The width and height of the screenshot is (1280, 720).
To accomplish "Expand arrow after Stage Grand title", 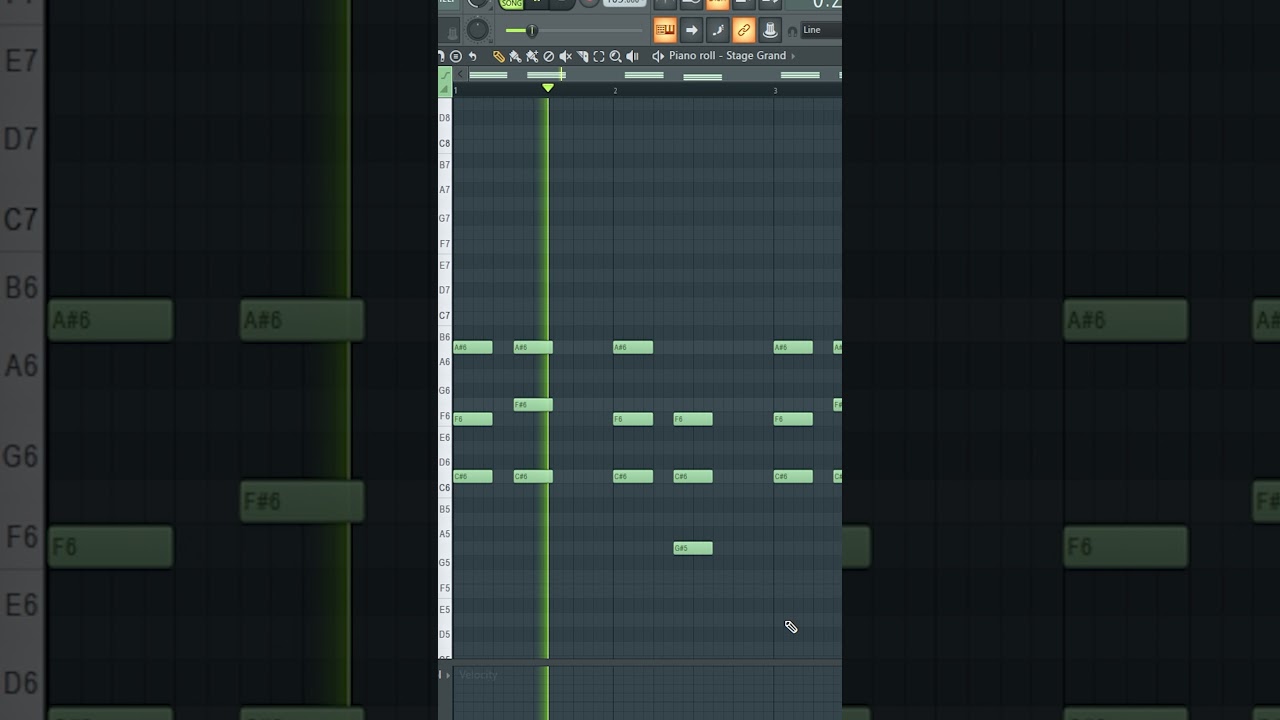I will point(793,57).
